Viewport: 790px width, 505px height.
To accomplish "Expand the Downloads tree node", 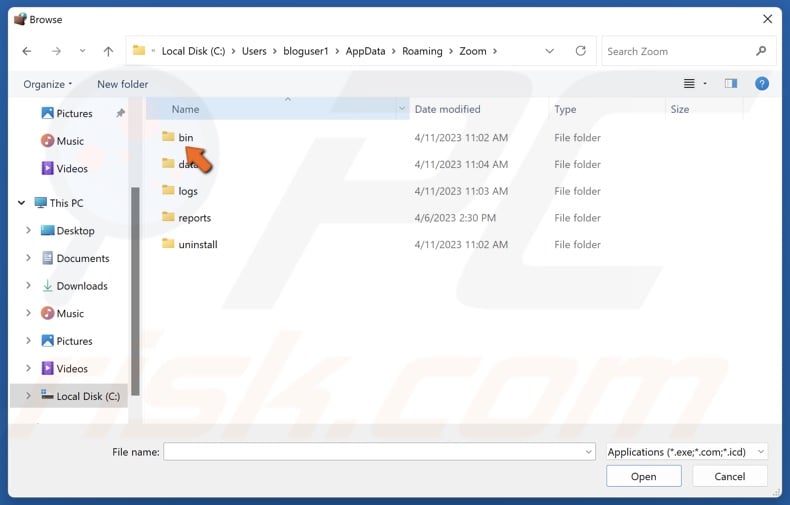I will point(28,285).
